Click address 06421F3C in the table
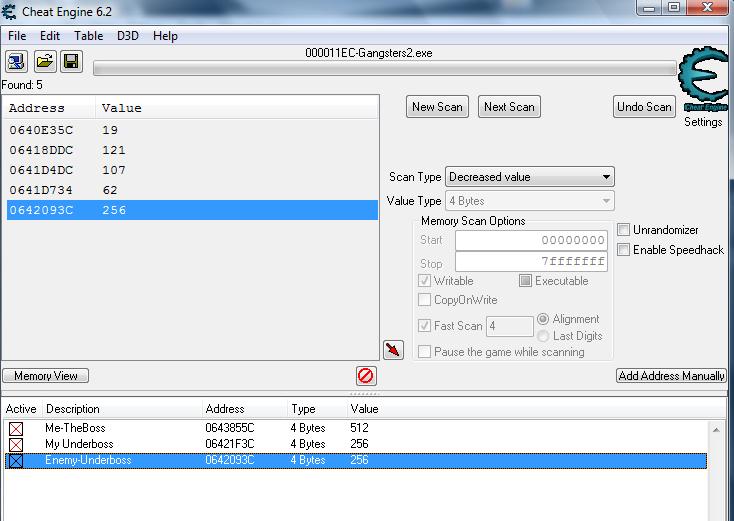The image size is (734, 521). pyautogui.click(x=230, y=444)
